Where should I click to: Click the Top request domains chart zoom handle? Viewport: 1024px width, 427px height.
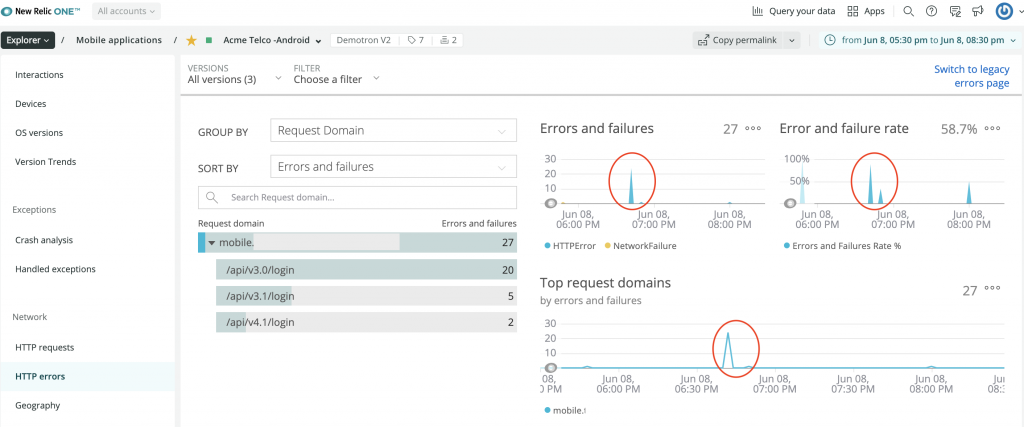coord(551,368)
